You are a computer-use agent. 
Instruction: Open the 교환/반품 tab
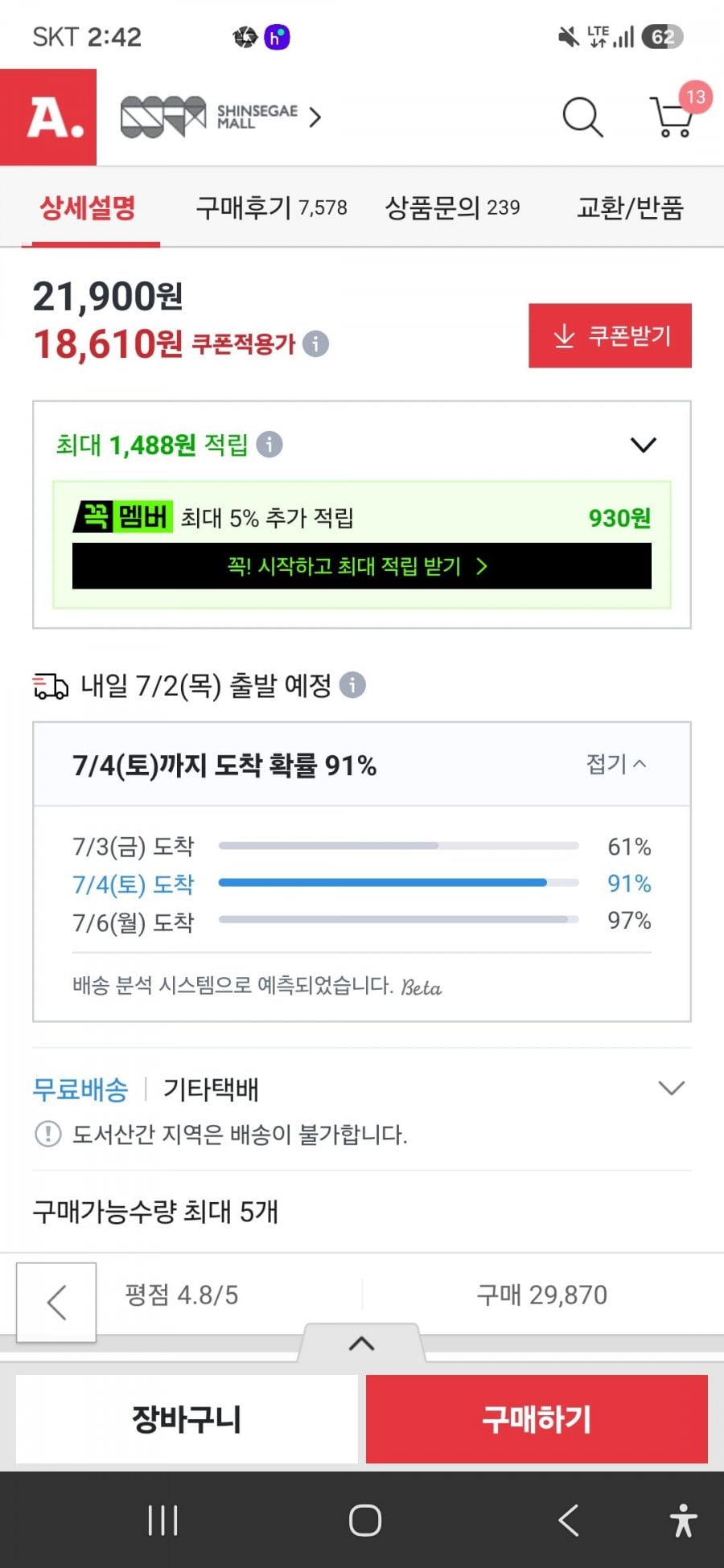(630, 208)
